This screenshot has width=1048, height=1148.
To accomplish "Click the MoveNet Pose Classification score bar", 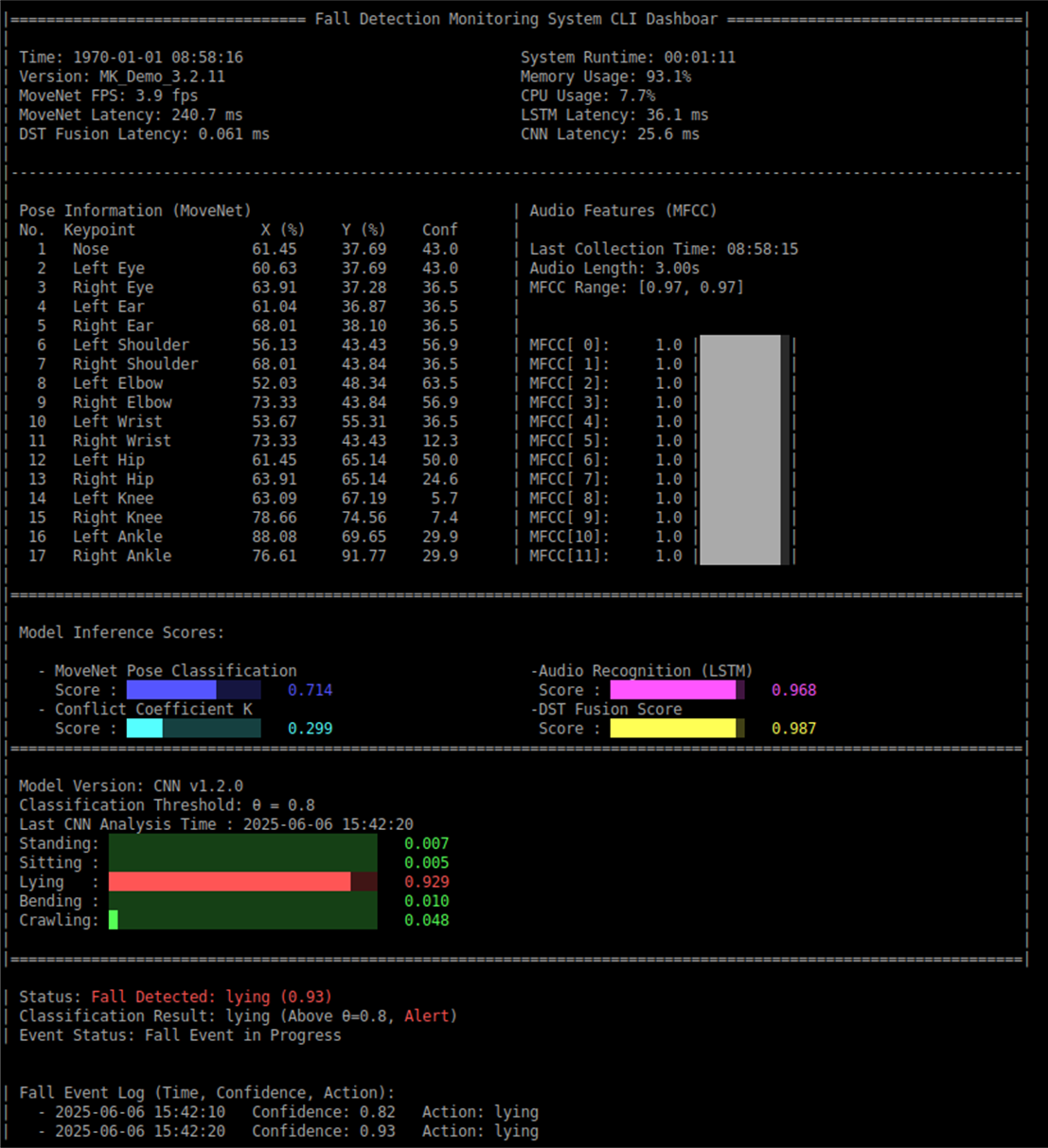I will pyautogui.click(x=193, y=690).
